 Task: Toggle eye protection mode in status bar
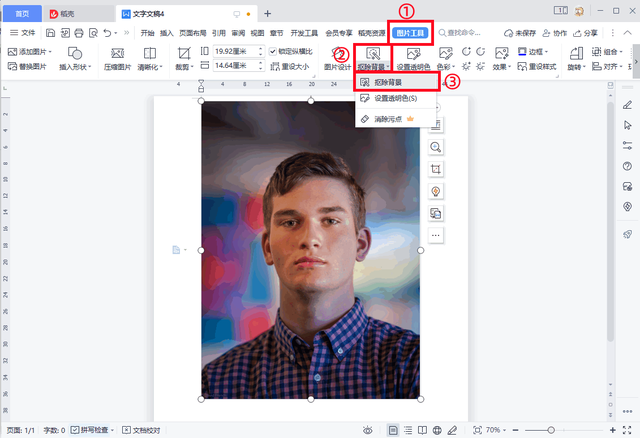point(368,430)
